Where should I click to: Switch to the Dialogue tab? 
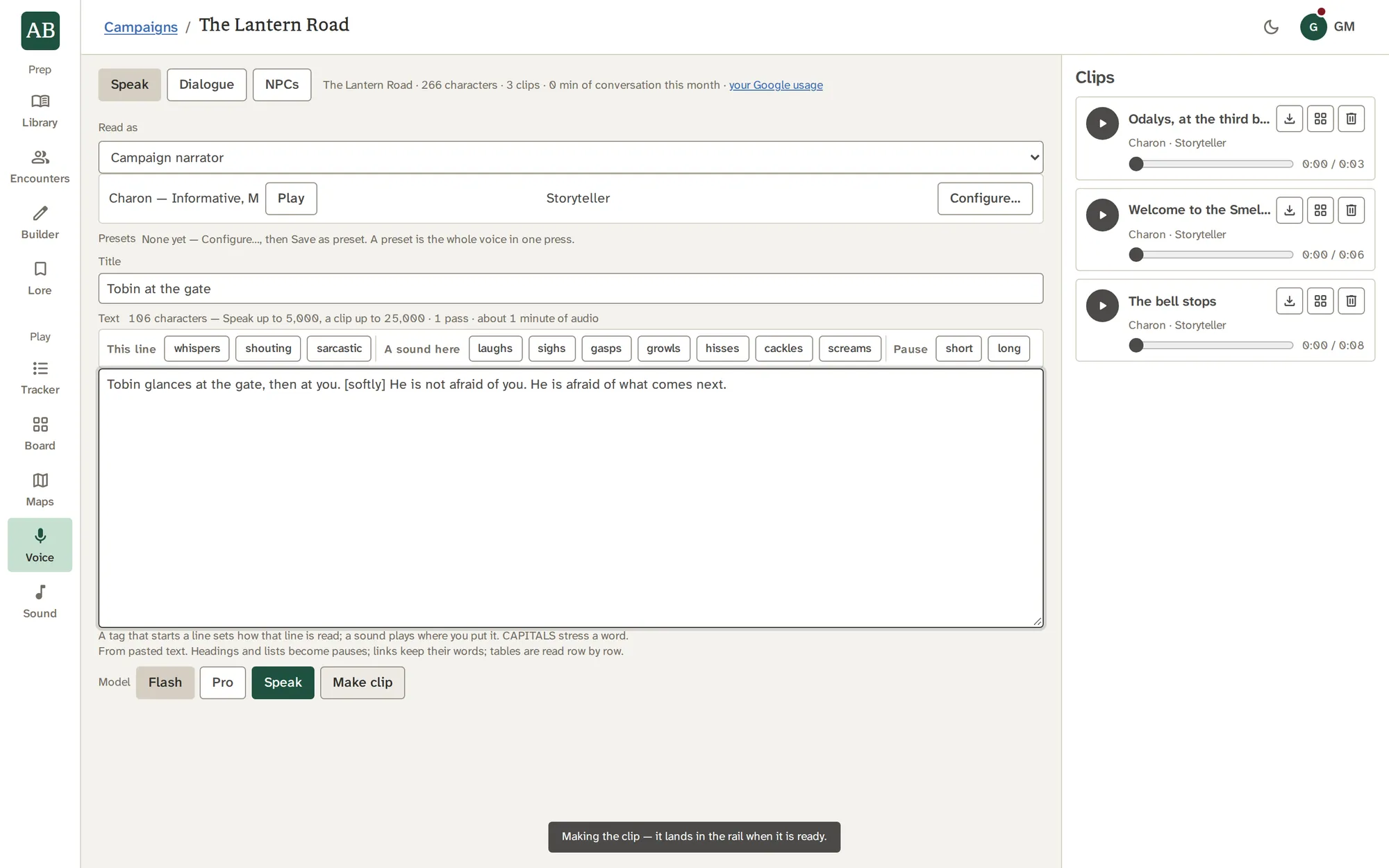point(206,85)
